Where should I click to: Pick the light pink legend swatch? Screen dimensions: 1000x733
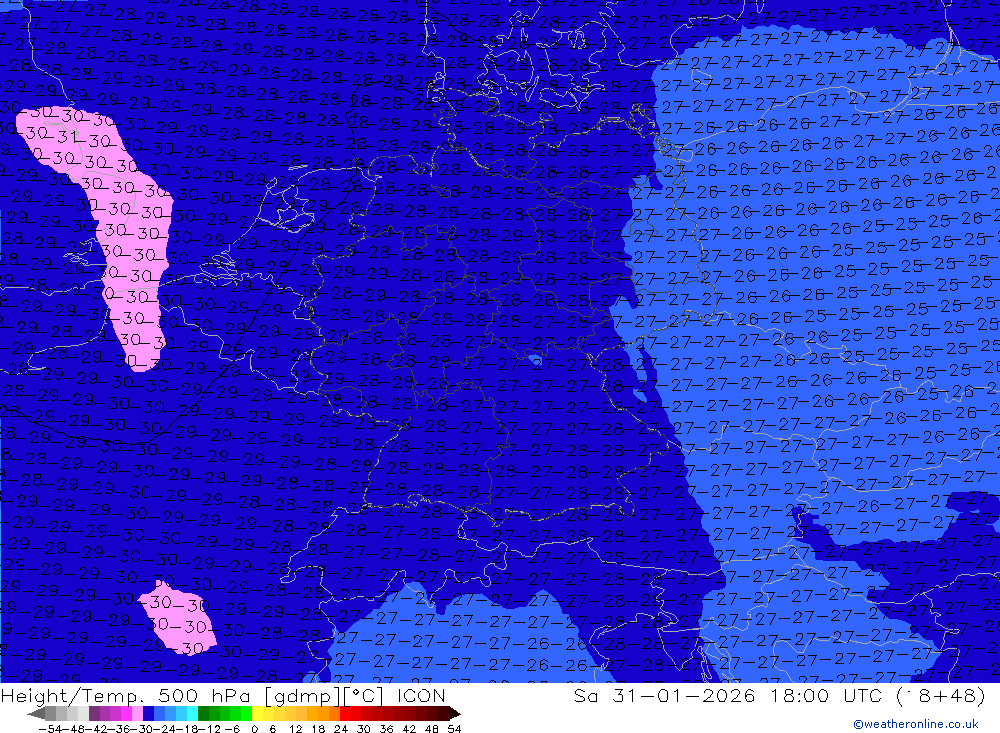[x=137, y=714]
